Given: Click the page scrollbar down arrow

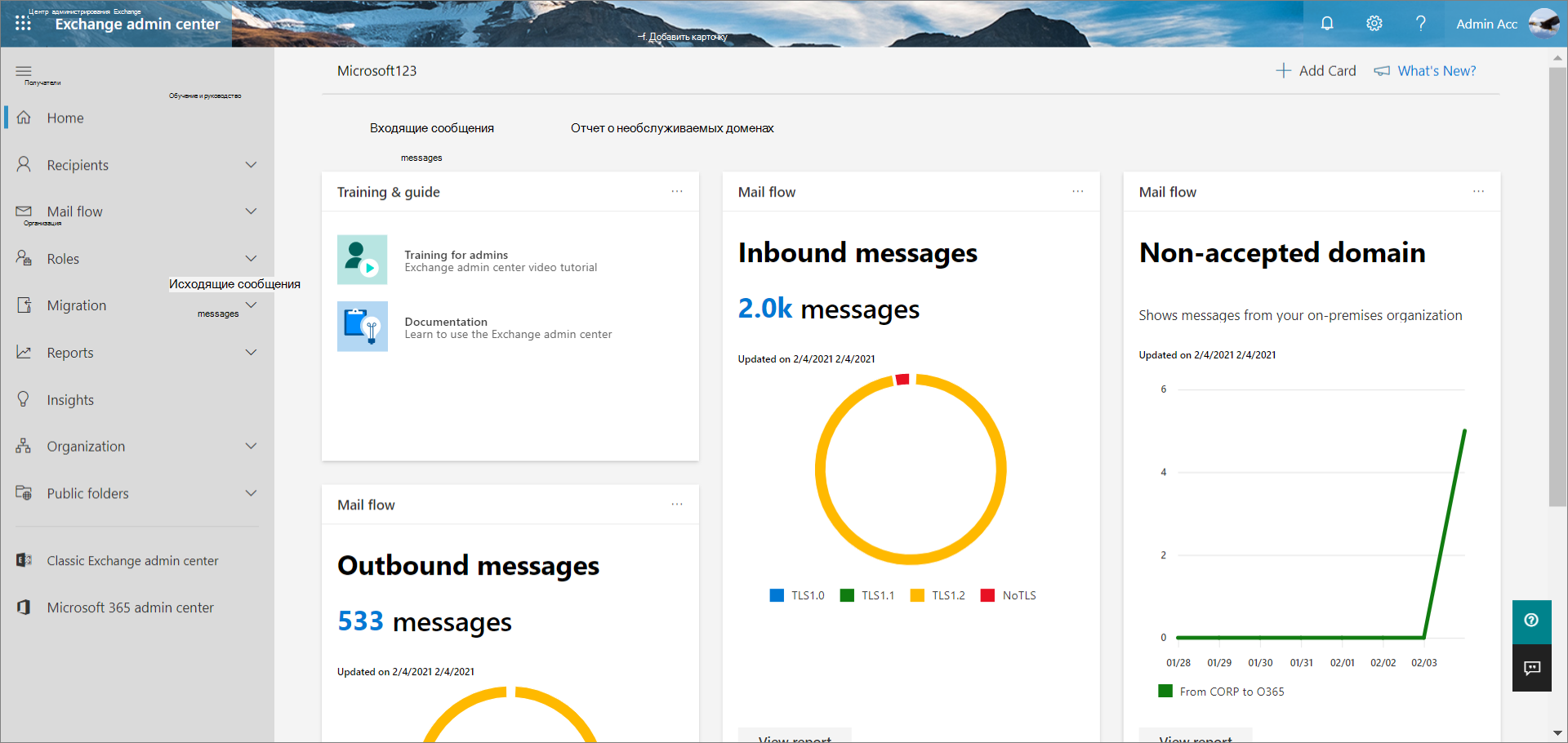Looking at the screenshot, I should click(1557, 732).
